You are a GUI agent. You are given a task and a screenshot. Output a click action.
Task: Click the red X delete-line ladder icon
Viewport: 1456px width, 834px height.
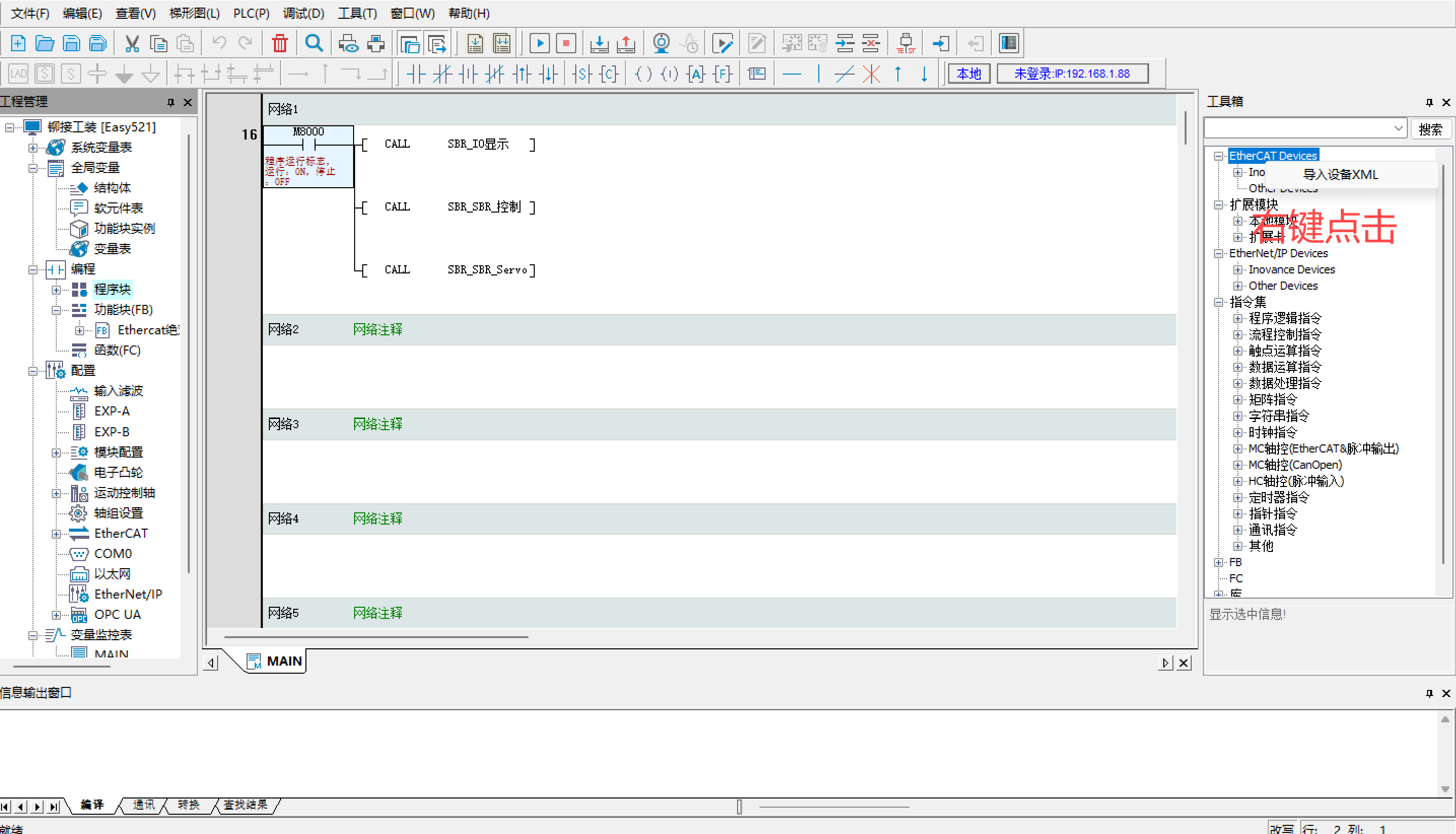coord(871,74)
